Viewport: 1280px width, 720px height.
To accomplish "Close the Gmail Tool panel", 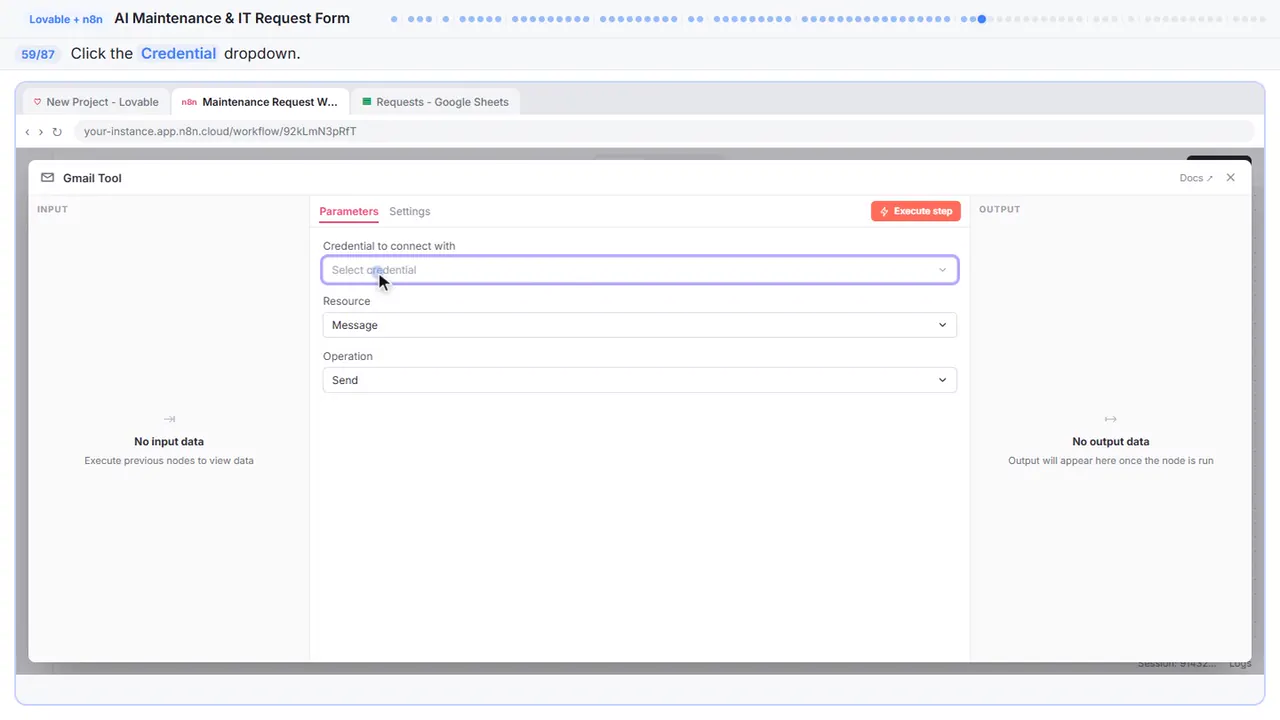I will pyautogui.click(x=1231, y=178).
